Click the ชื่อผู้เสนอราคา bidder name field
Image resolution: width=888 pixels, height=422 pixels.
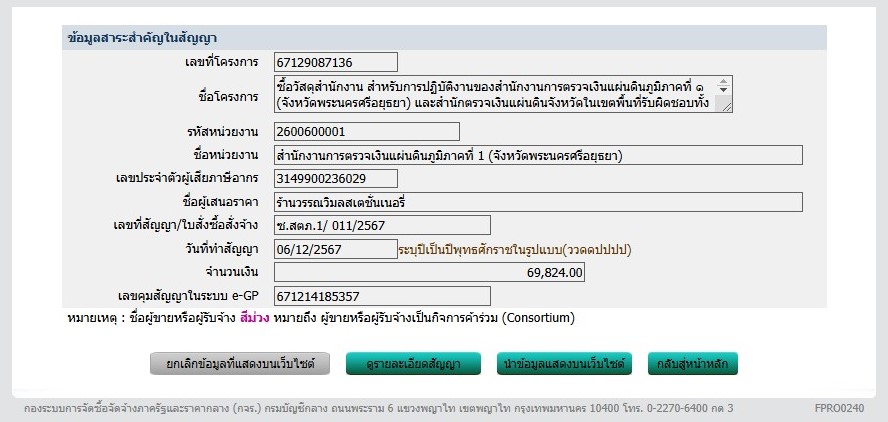tap(538, 202)
